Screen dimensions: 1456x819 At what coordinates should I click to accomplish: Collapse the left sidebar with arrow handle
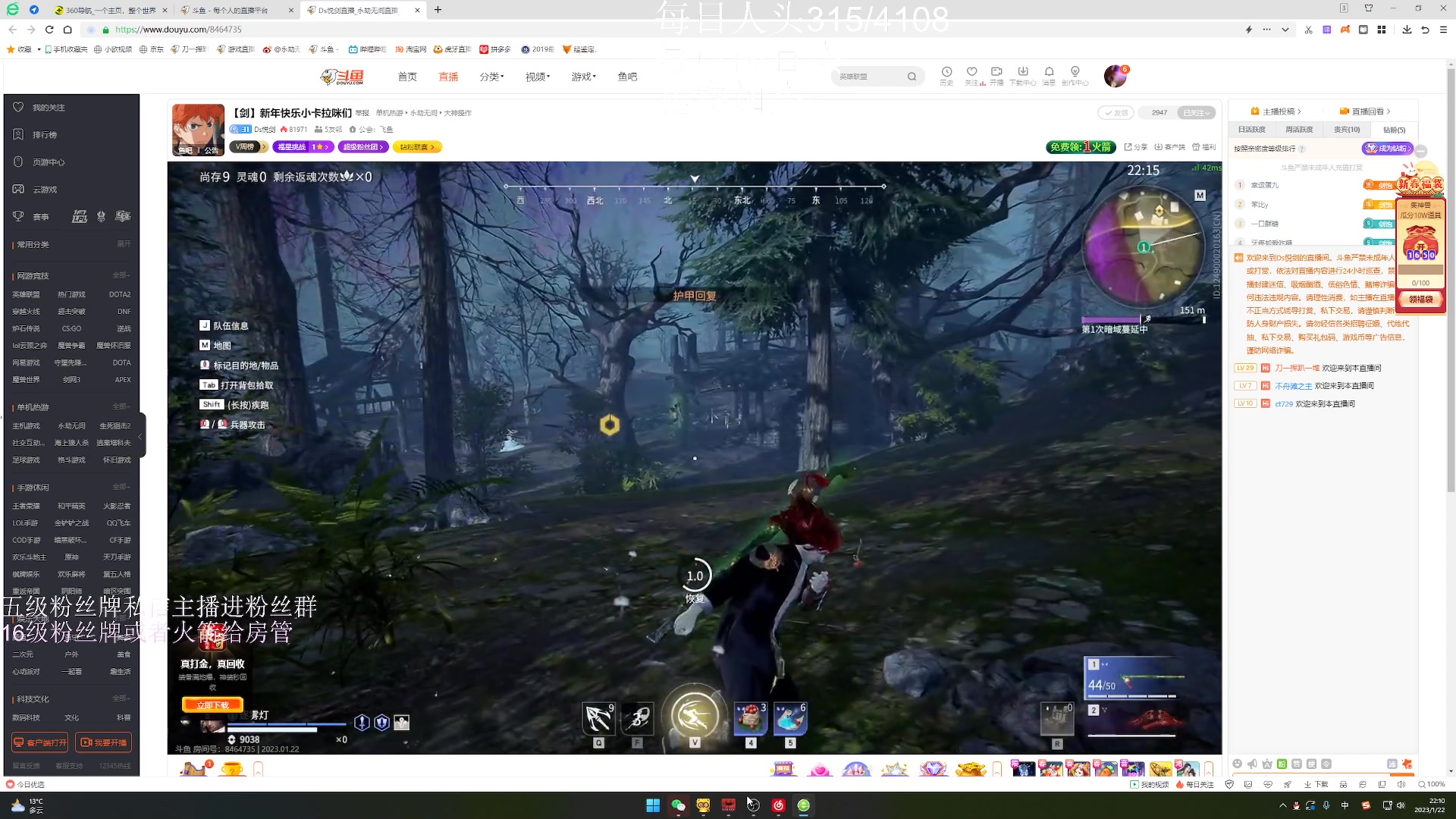click(x=141, y=436)
